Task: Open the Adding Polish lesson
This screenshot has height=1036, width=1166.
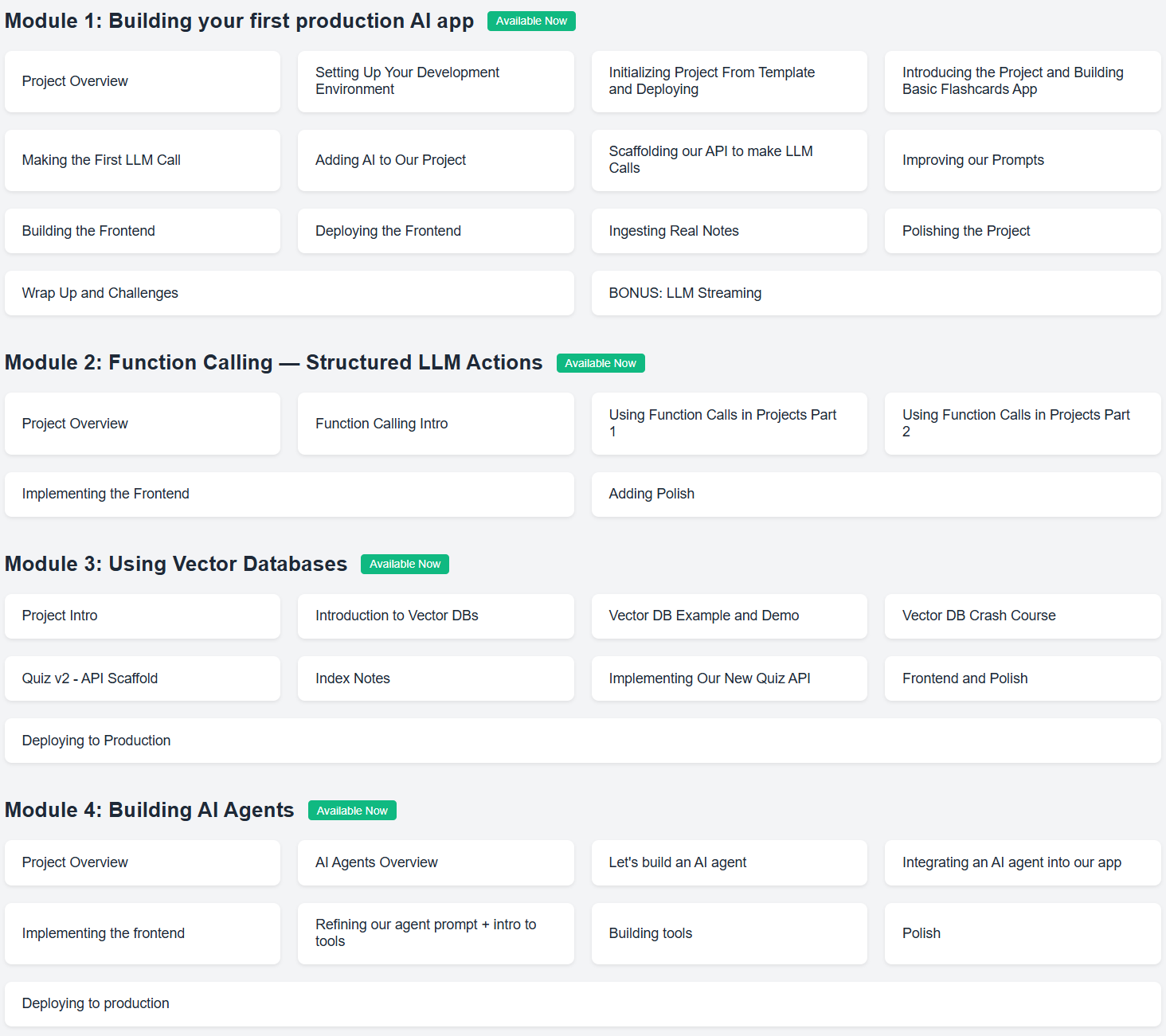Action: 876,495
